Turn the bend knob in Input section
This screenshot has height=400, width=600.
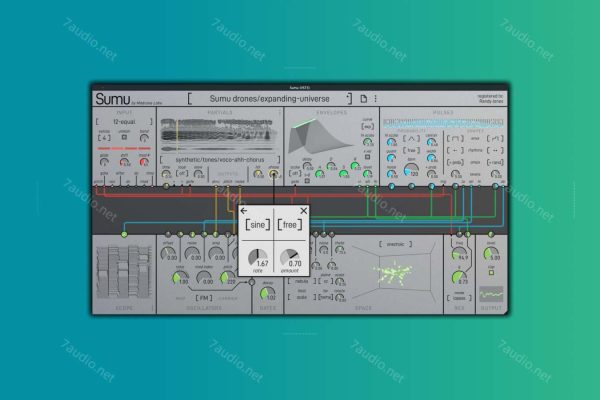tap(144, 138)
